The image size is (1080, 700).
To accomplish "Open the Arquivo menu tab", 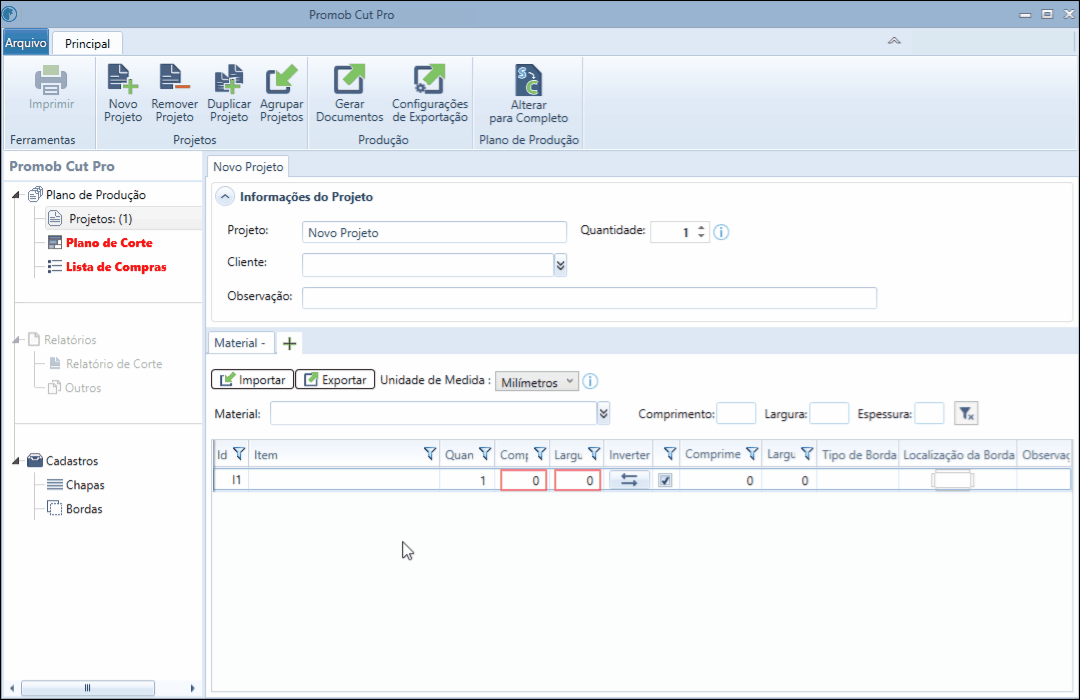I will pos(26,43).
